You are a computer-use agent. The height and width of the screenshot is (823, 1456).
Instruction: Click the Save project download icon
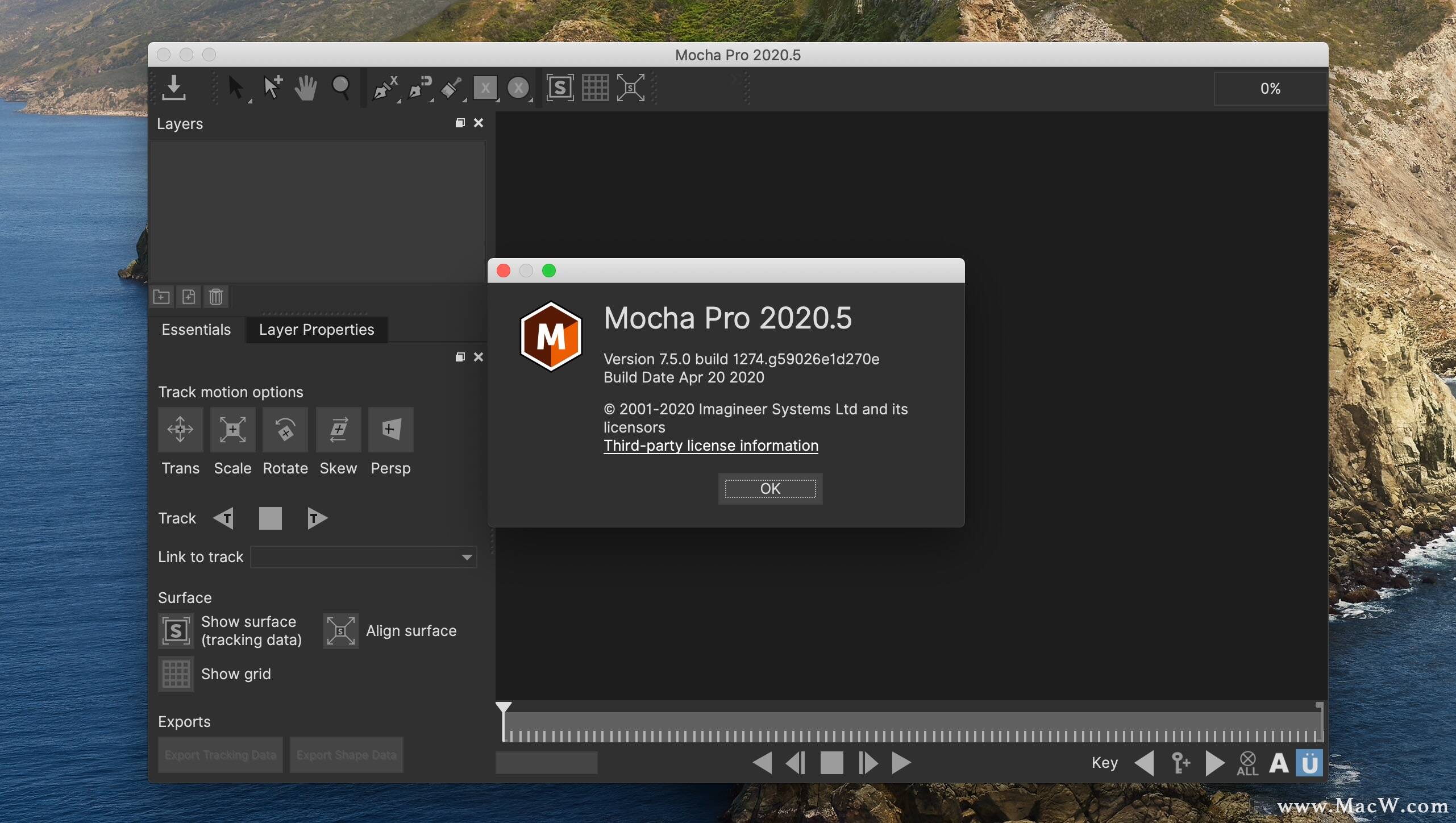click(174, 88)
